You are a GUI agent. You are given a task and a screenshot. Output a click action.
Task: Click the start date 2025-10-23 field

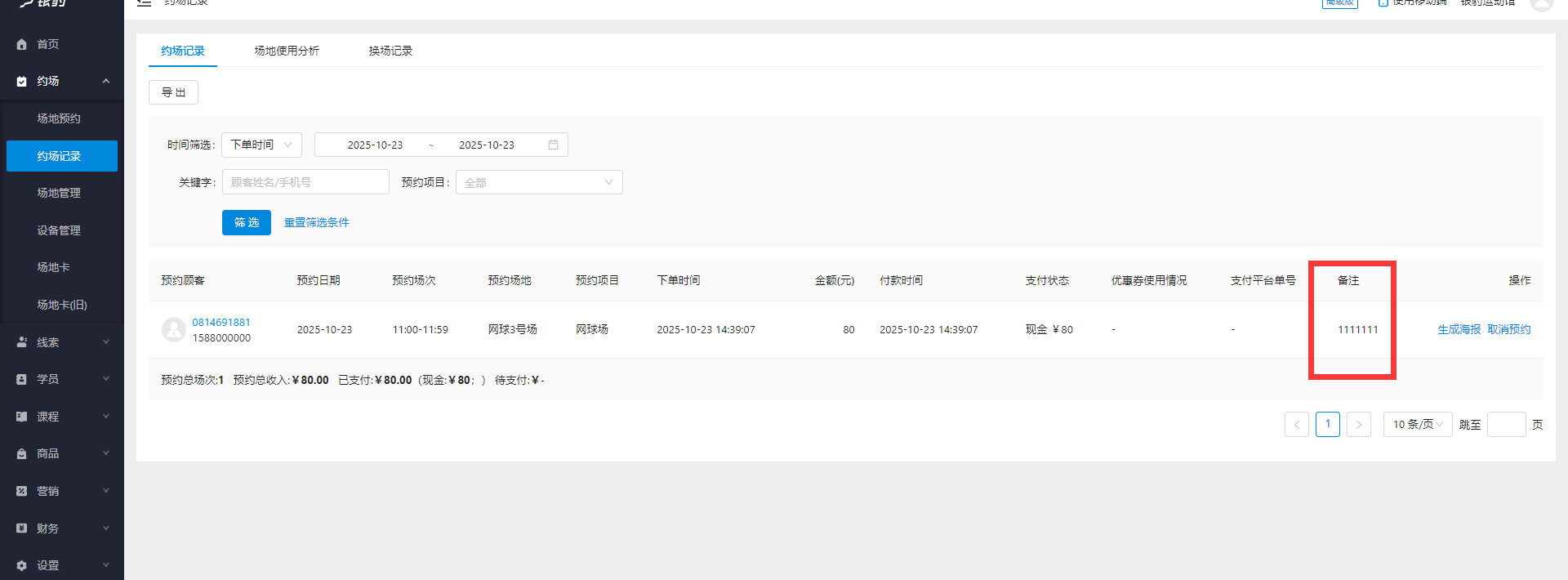coord(375,145)
